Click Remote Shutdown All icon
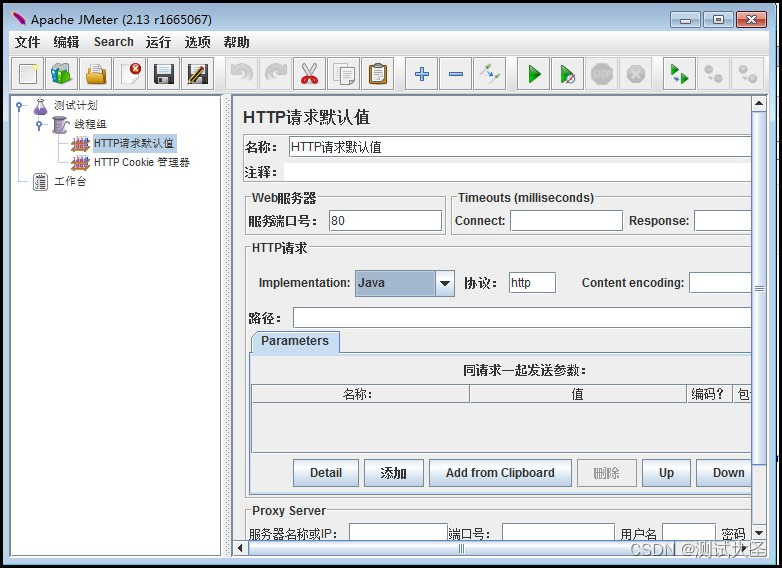Viewport: 782px width, 568px height. [747, 74]
